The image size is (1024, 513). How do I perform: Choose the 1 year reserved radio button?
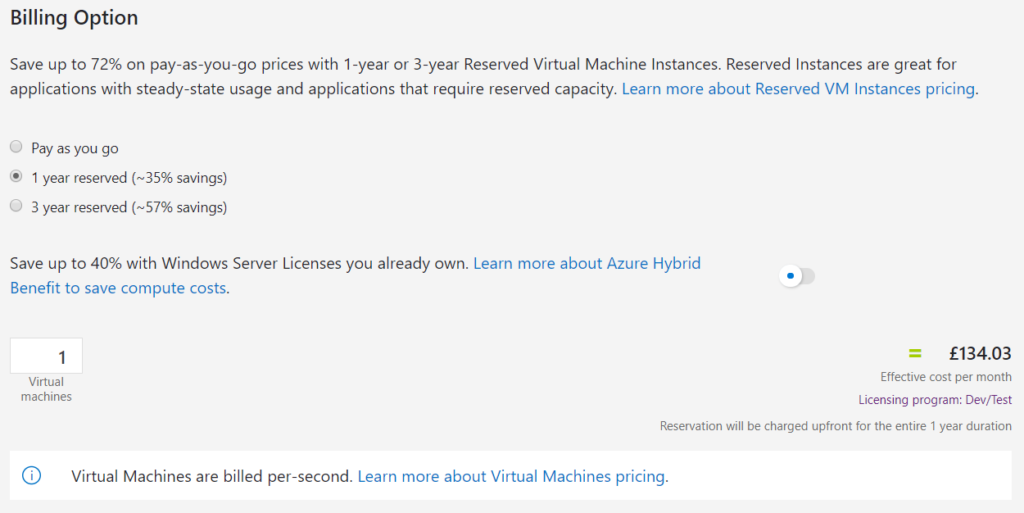pyautogui.click(x=16, y=177)
